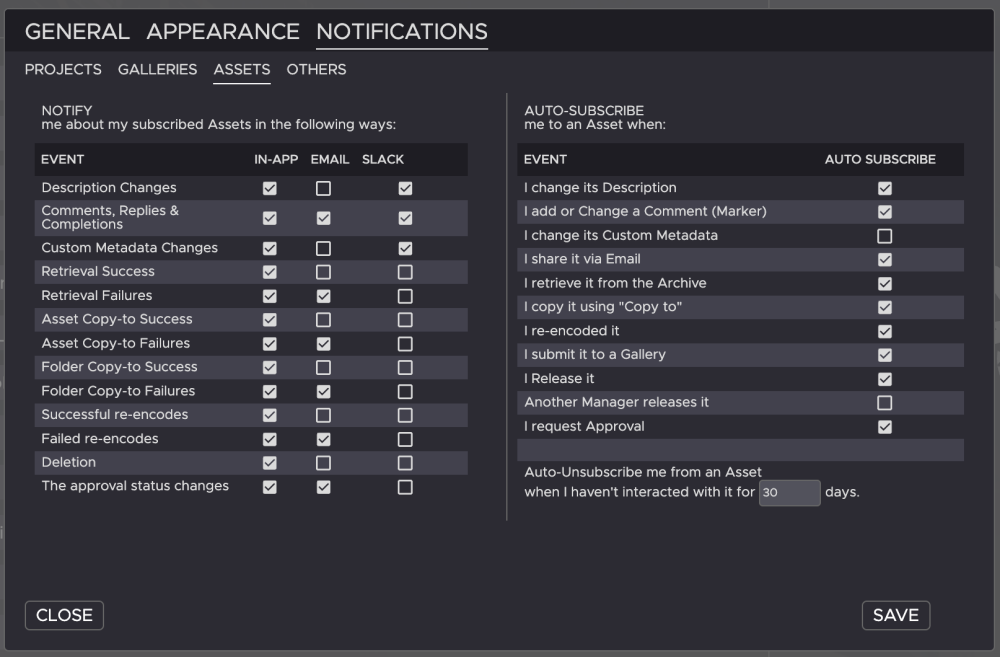The height and width of the screenshot is (657, 1000).
Task: Enable Email for Description Changes
Action: (x=323, y=188)
